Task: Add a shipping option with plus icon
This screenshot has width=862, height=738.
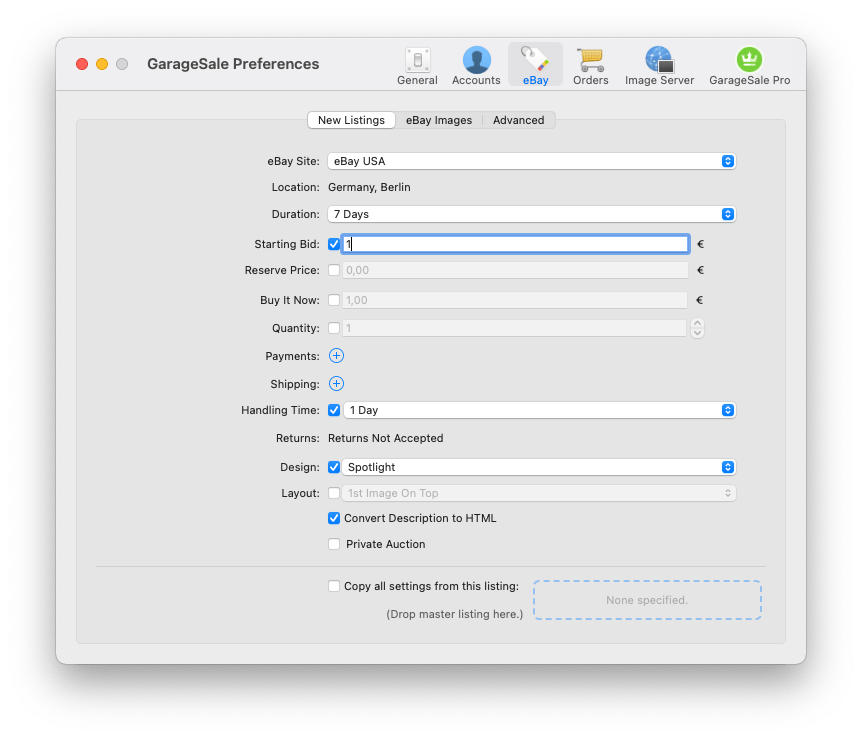Action: (336, 384)
